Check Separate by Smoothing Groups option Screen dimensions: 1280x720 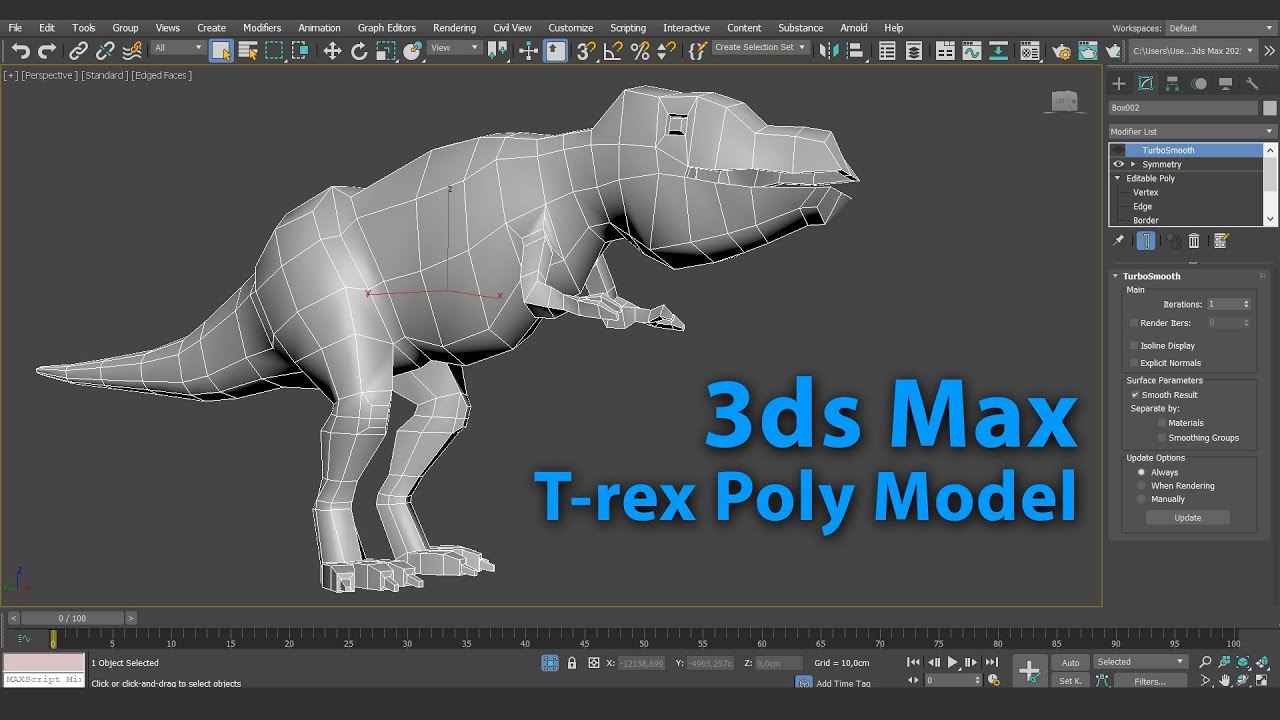1162,438
